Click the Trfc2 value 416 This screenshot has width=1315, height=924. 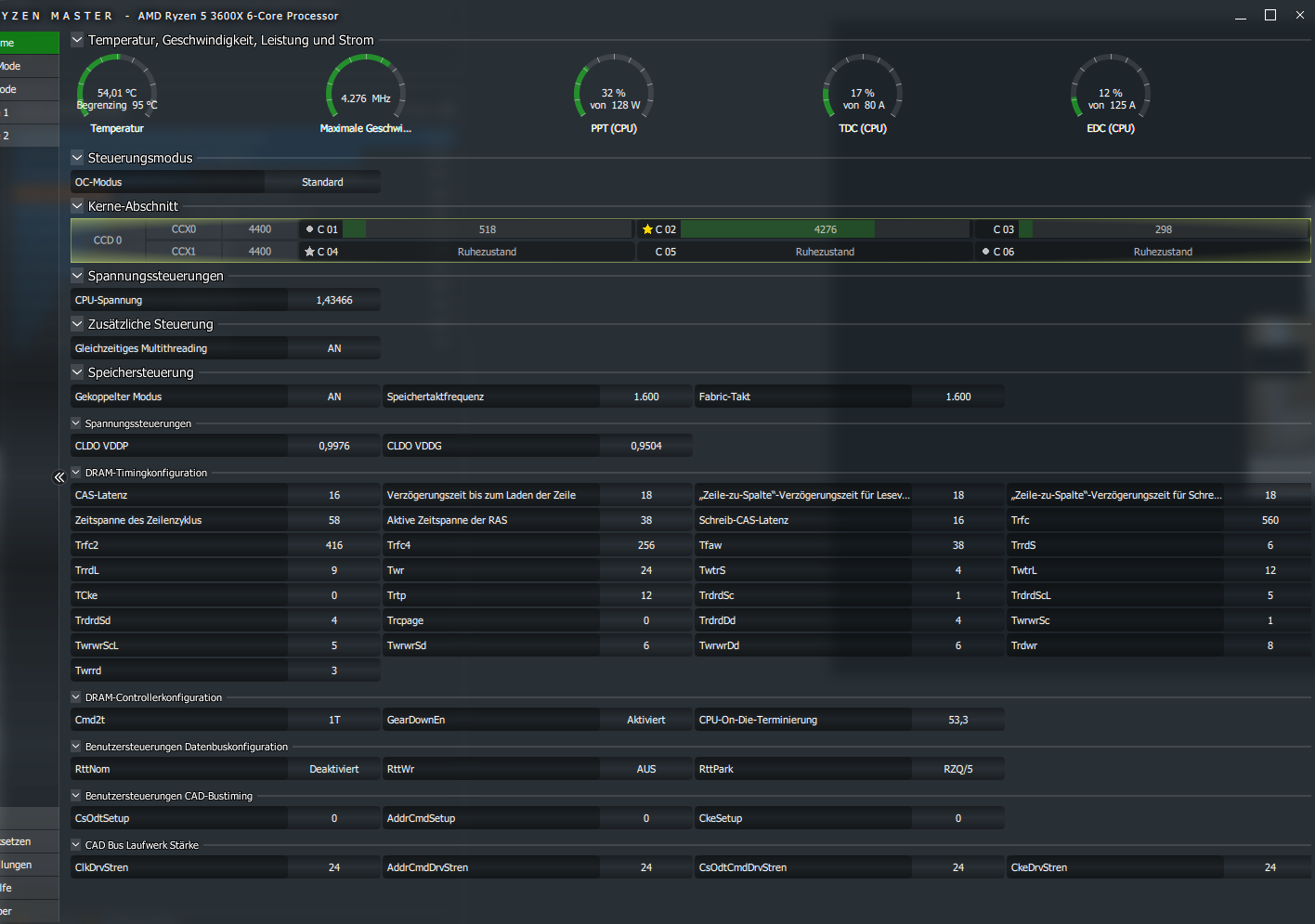click(x=334, y=545)
